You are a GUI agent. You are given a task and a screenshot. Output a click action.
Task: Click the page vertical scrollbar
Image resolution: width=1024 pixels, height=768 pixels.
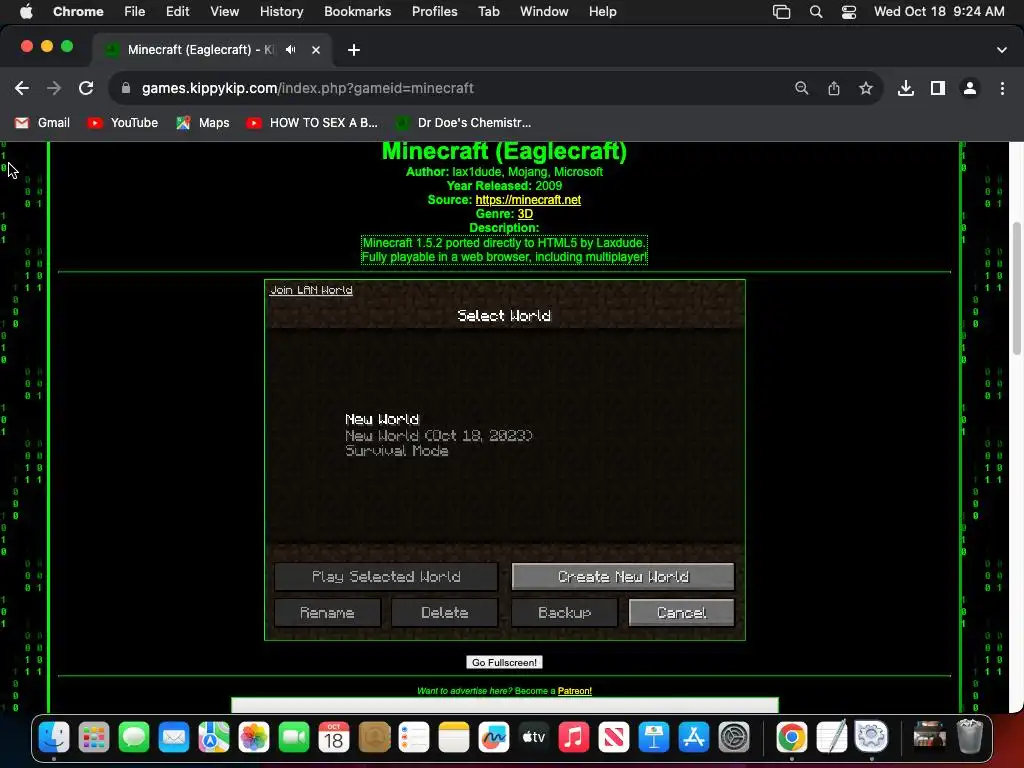pyautogui.click(x=1016, y=289)
